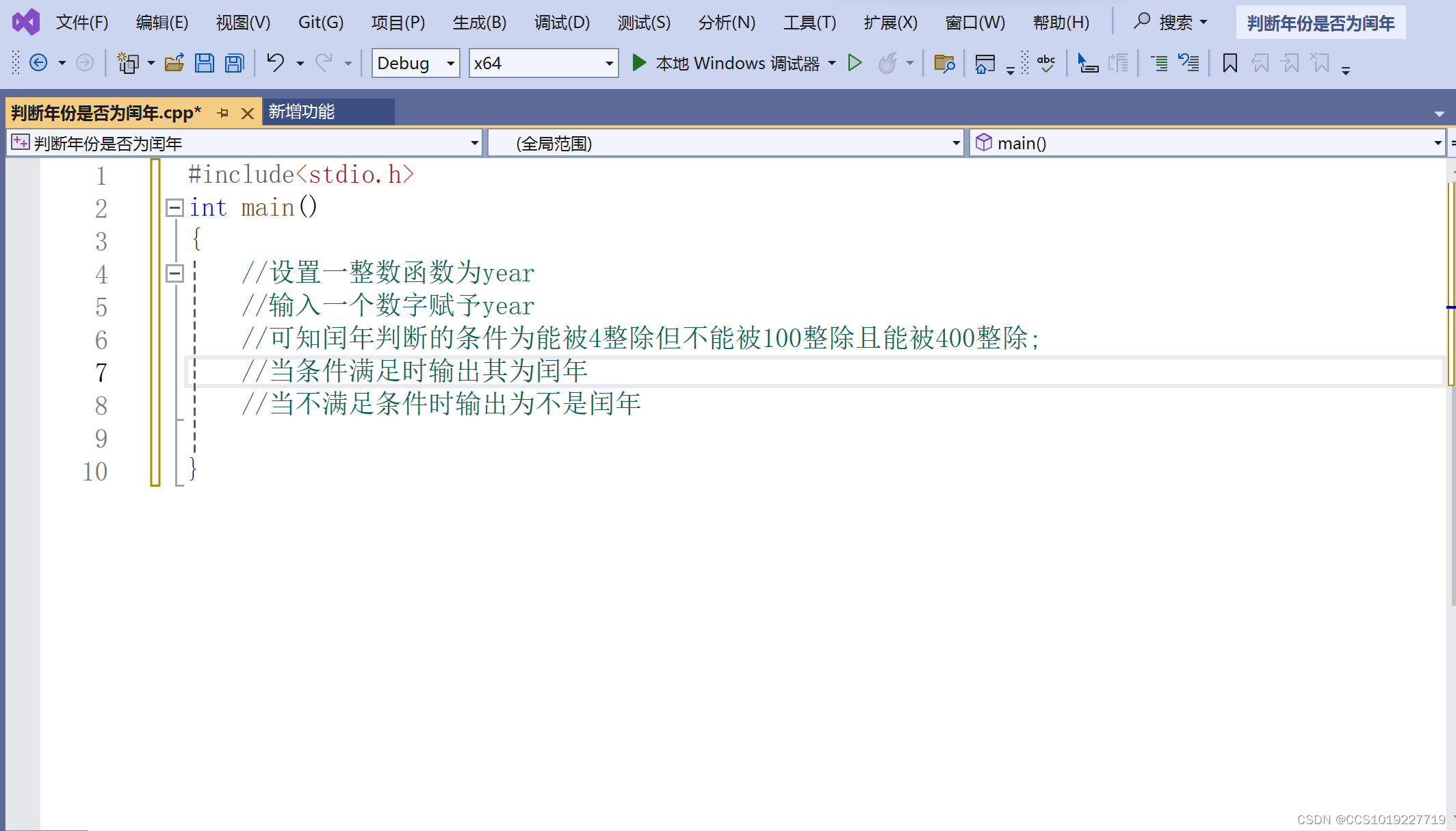
Task: Navigate backward with the back arrow
Action: pos(39,63)
